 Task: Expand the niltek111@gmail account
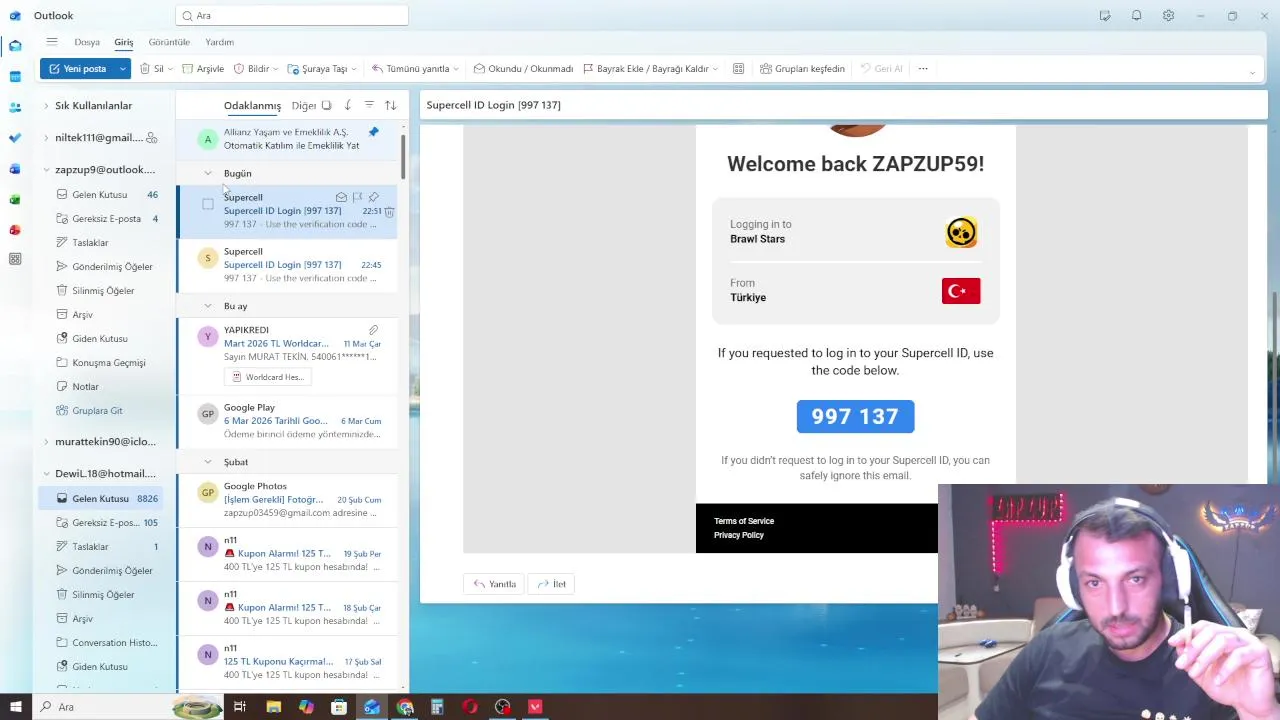tap(46, 138)
